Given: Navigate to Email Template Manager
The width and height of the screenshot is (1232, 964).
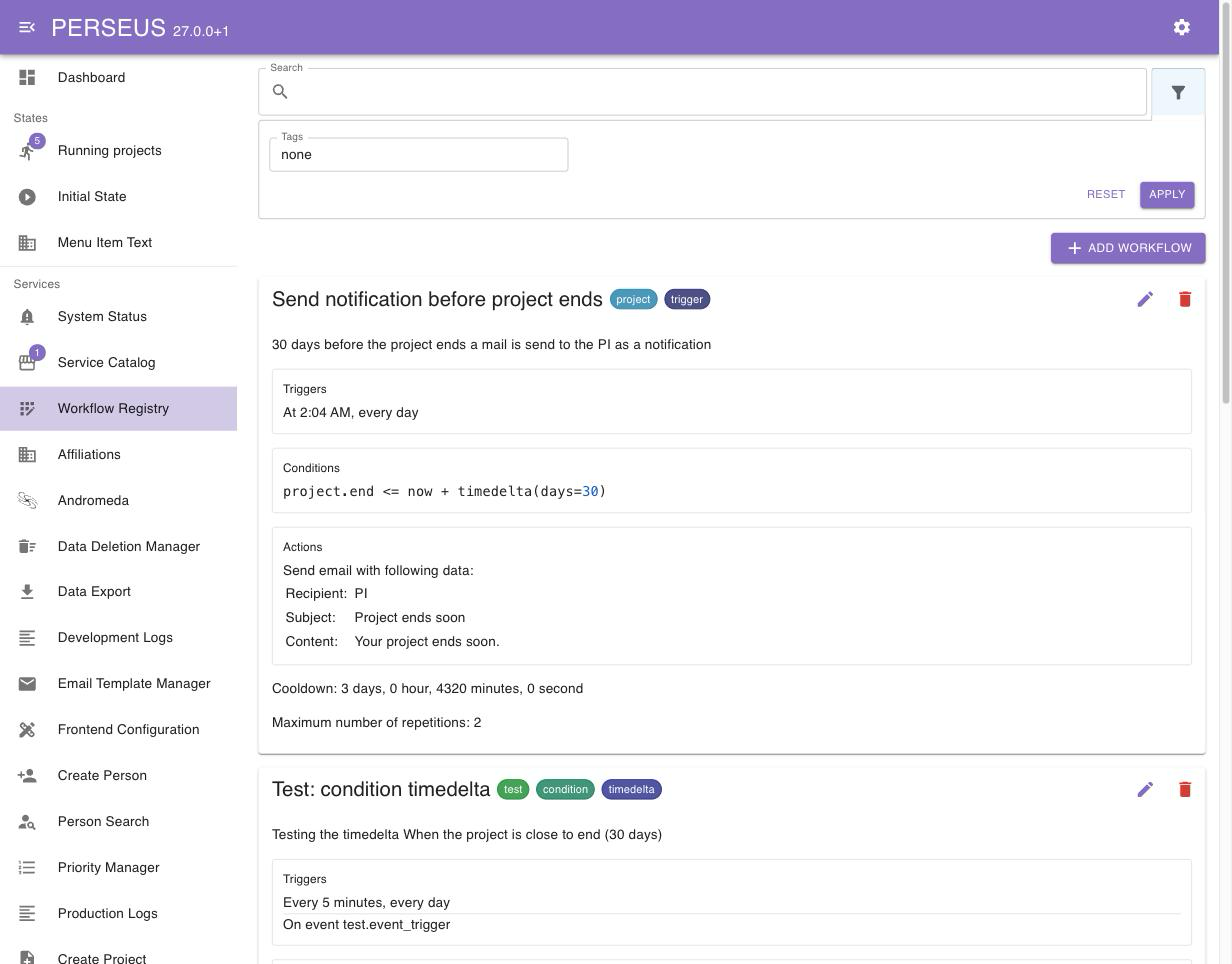Looking at the screenshot, I should 118,684.
